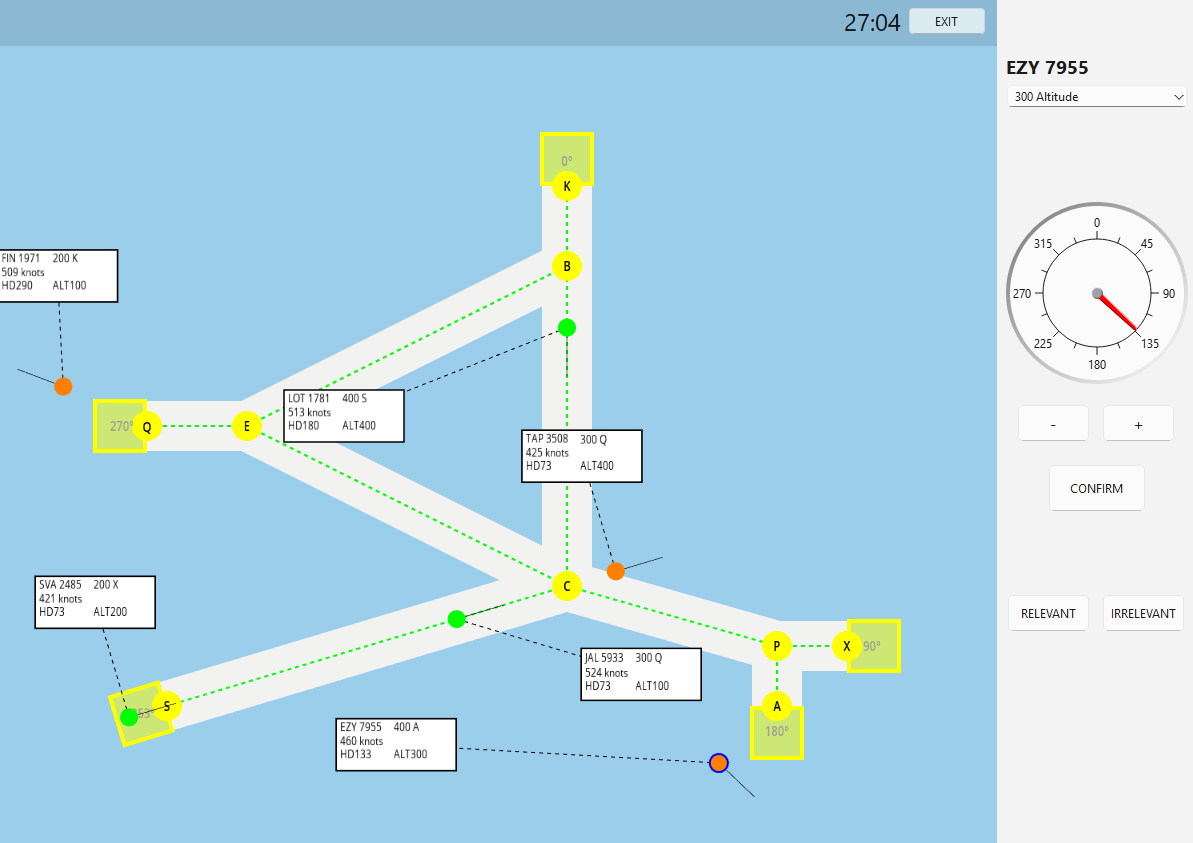
Task: Mark the aircraft as RELEVANT
Action: [x=1048, y=613]
